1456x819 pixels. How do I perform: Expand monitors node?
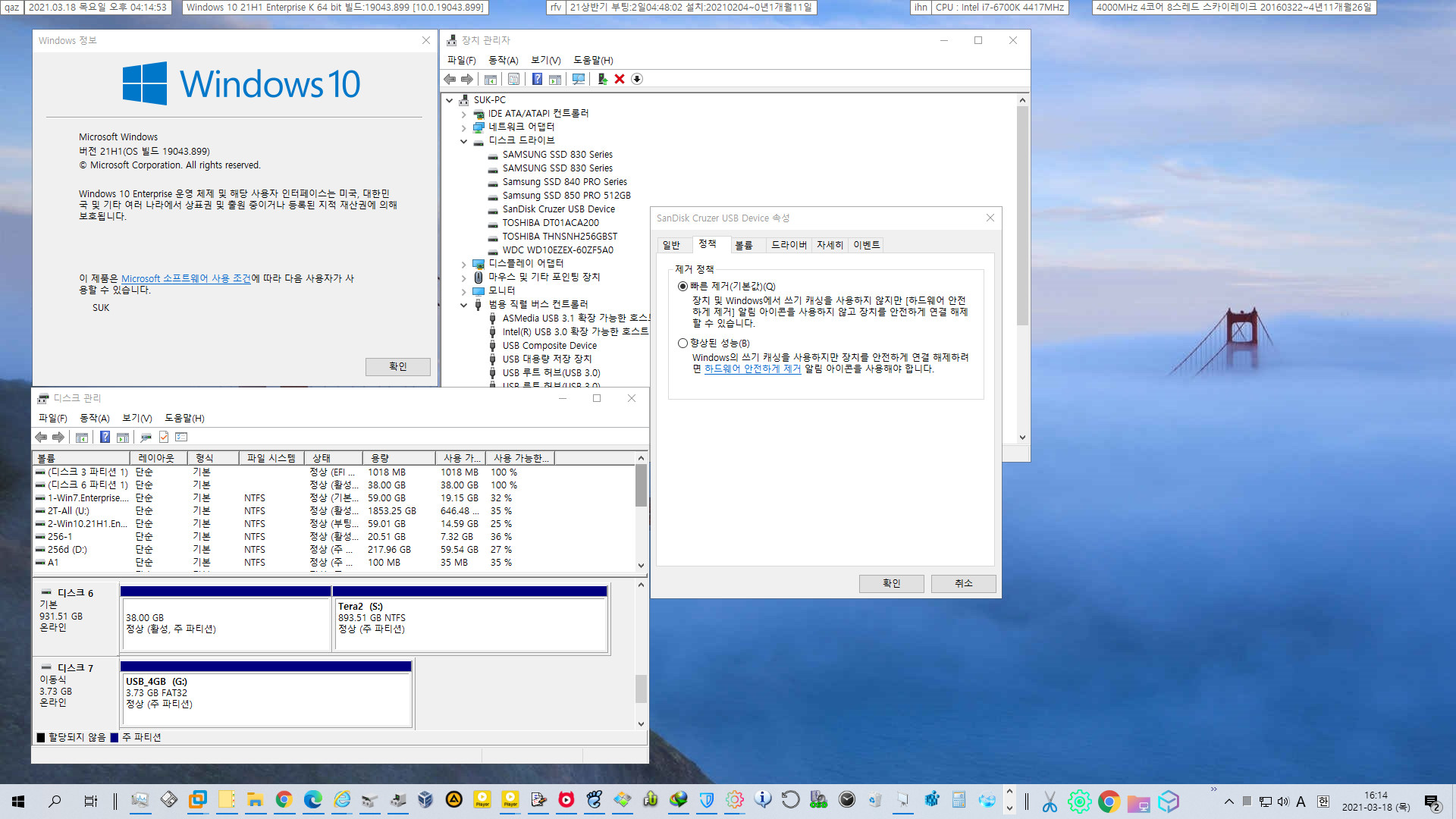click(463, 291)
